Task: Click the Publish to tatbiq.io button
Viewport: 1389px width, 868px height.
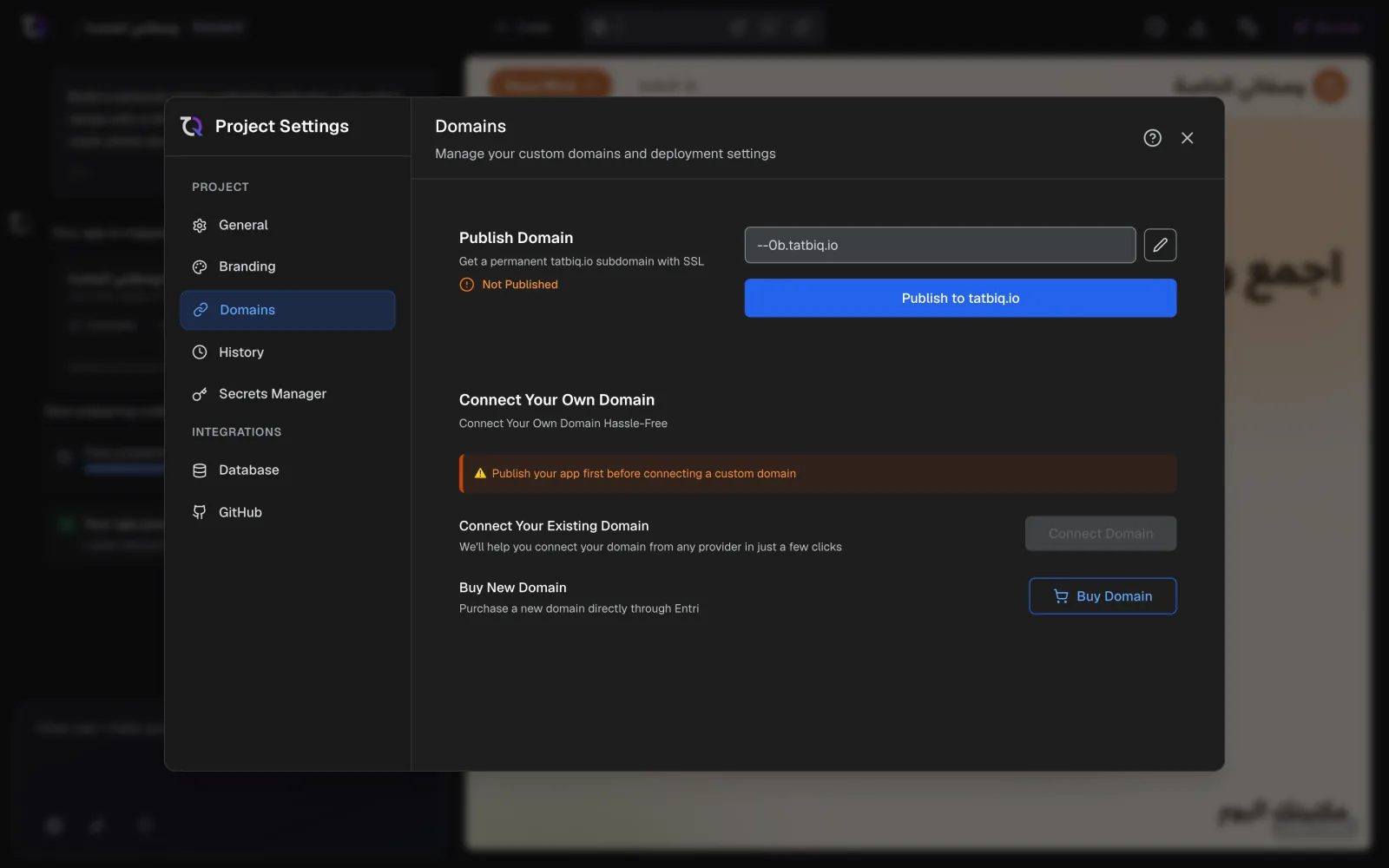Action: coord(960,298)
